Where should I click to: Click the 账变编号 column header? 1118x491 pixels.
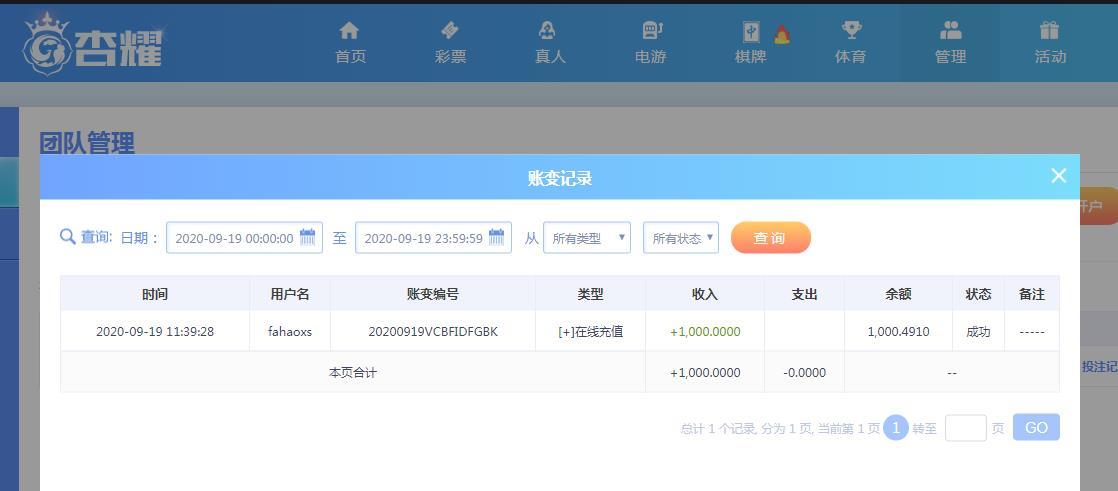pos(433,294)
